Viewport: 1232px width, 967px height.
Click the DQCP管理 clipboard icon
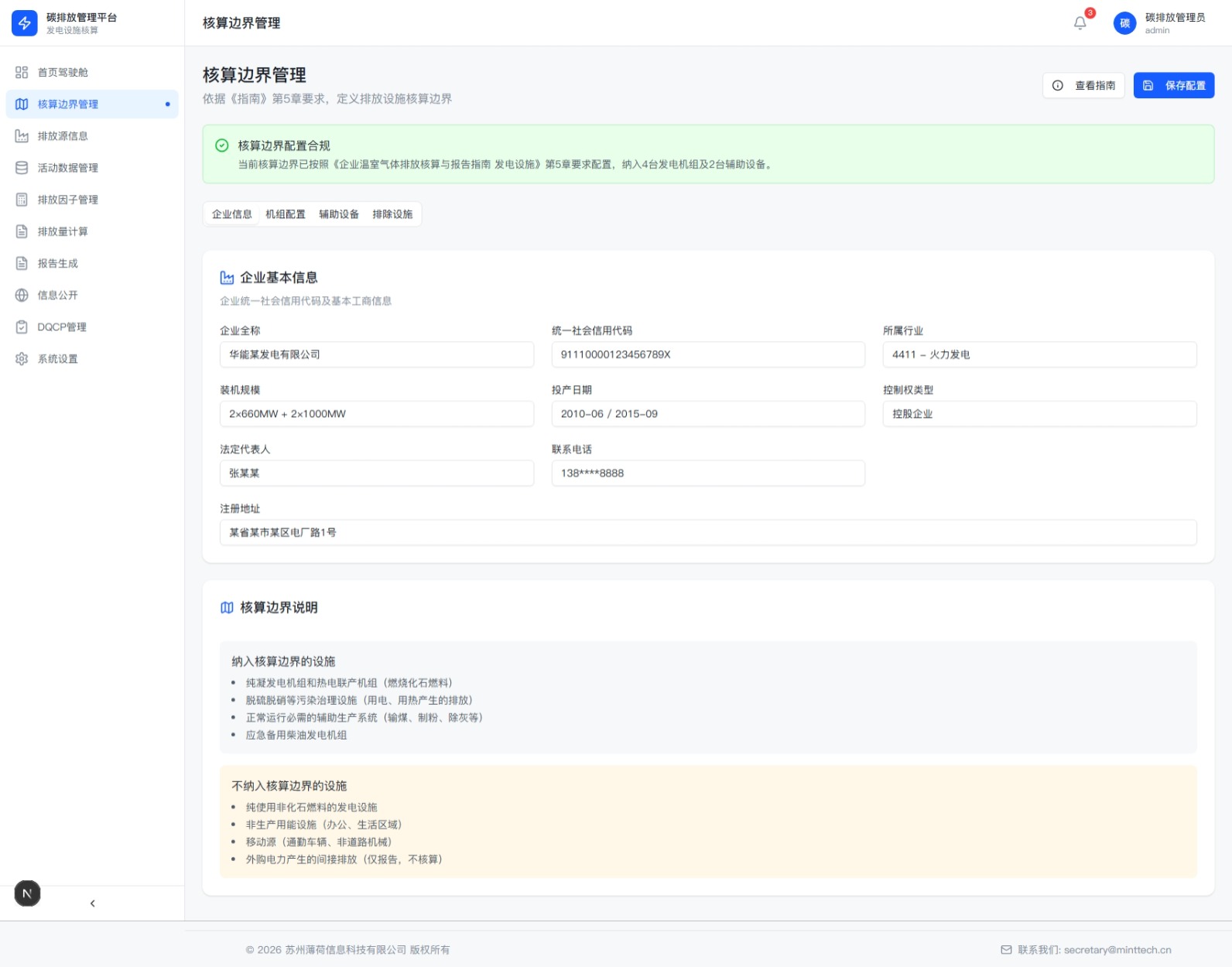[x=22, y=327]
